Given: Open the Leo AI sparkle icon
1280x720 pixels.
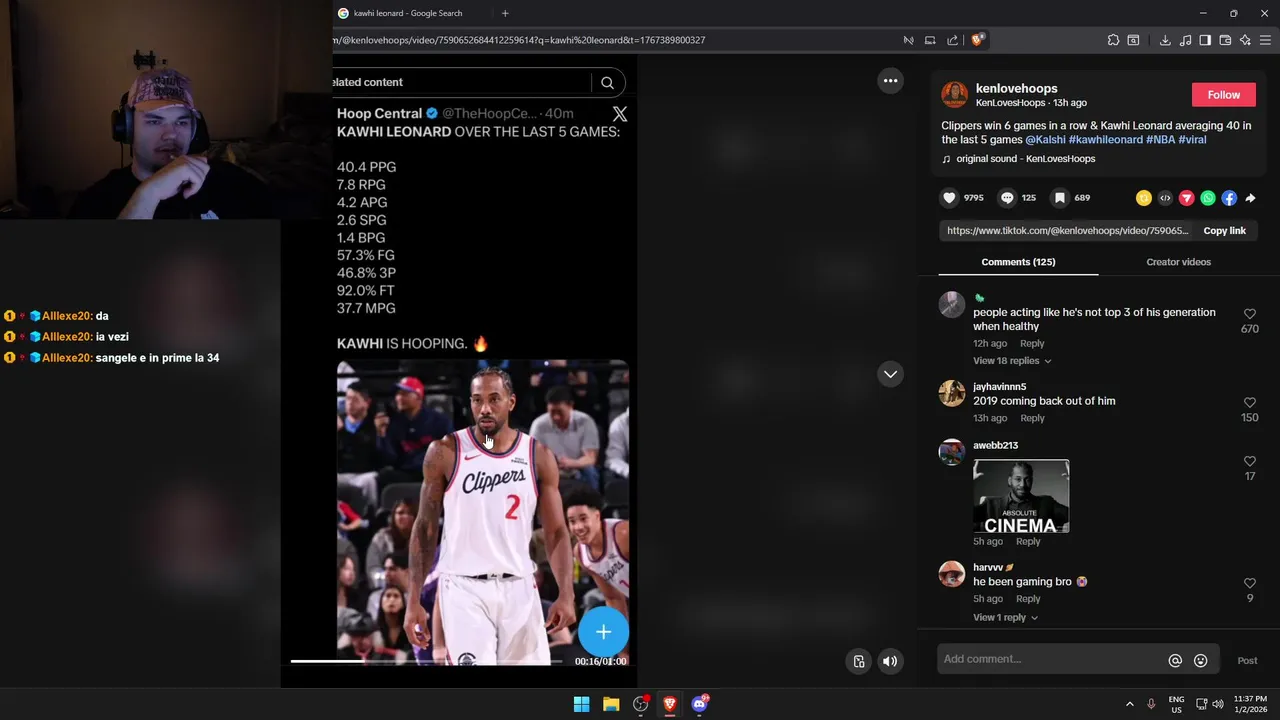Looking at the screenshot, I should [1245, 40].
